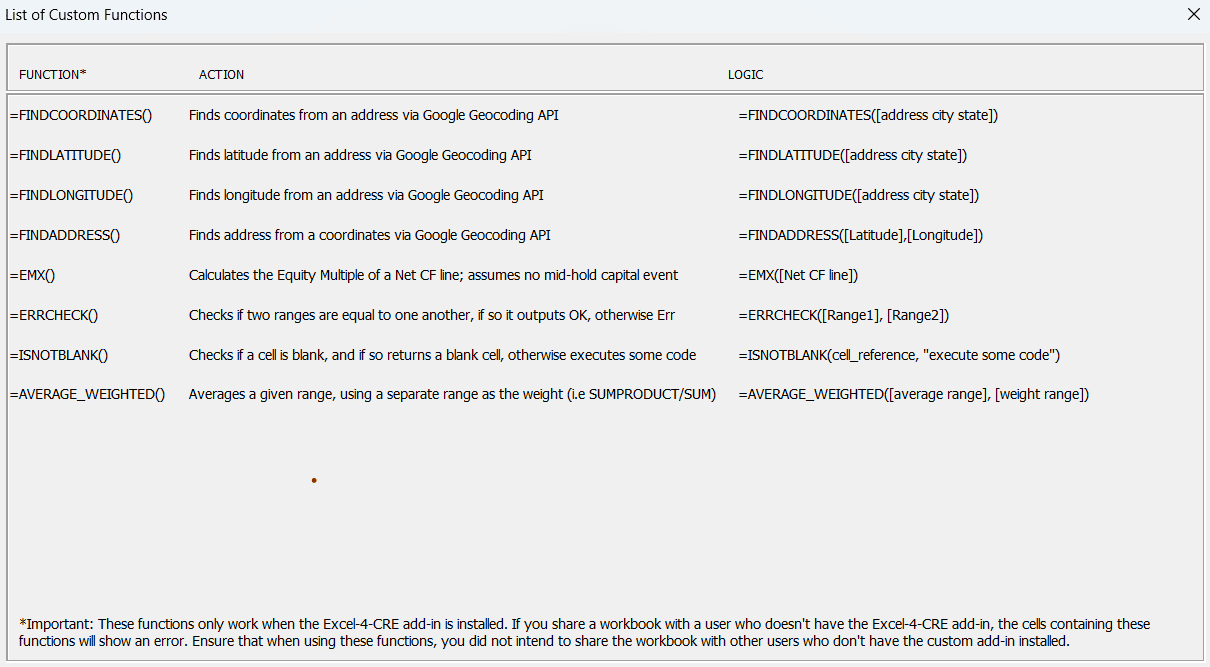Select the =FINDCOORDINATES() function name

click(x=81, y=115)
